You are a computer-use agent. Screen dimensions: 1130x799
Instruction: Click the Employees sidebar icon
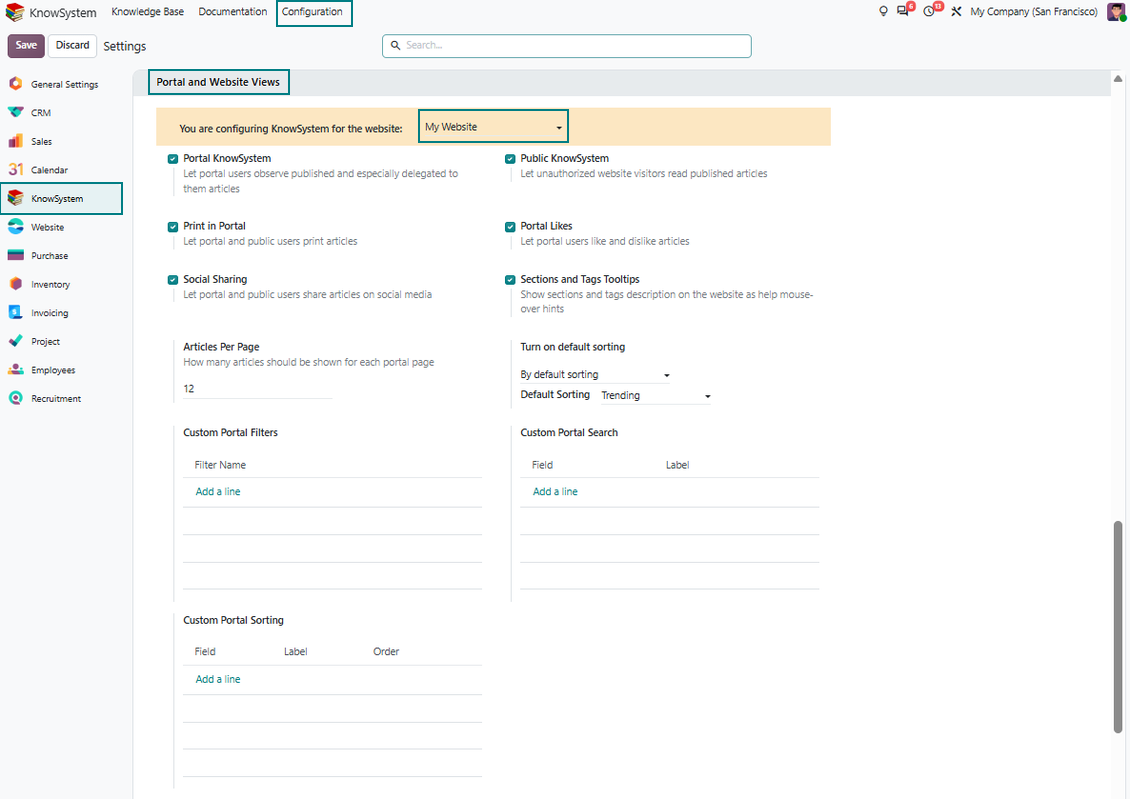coord(16,370)
